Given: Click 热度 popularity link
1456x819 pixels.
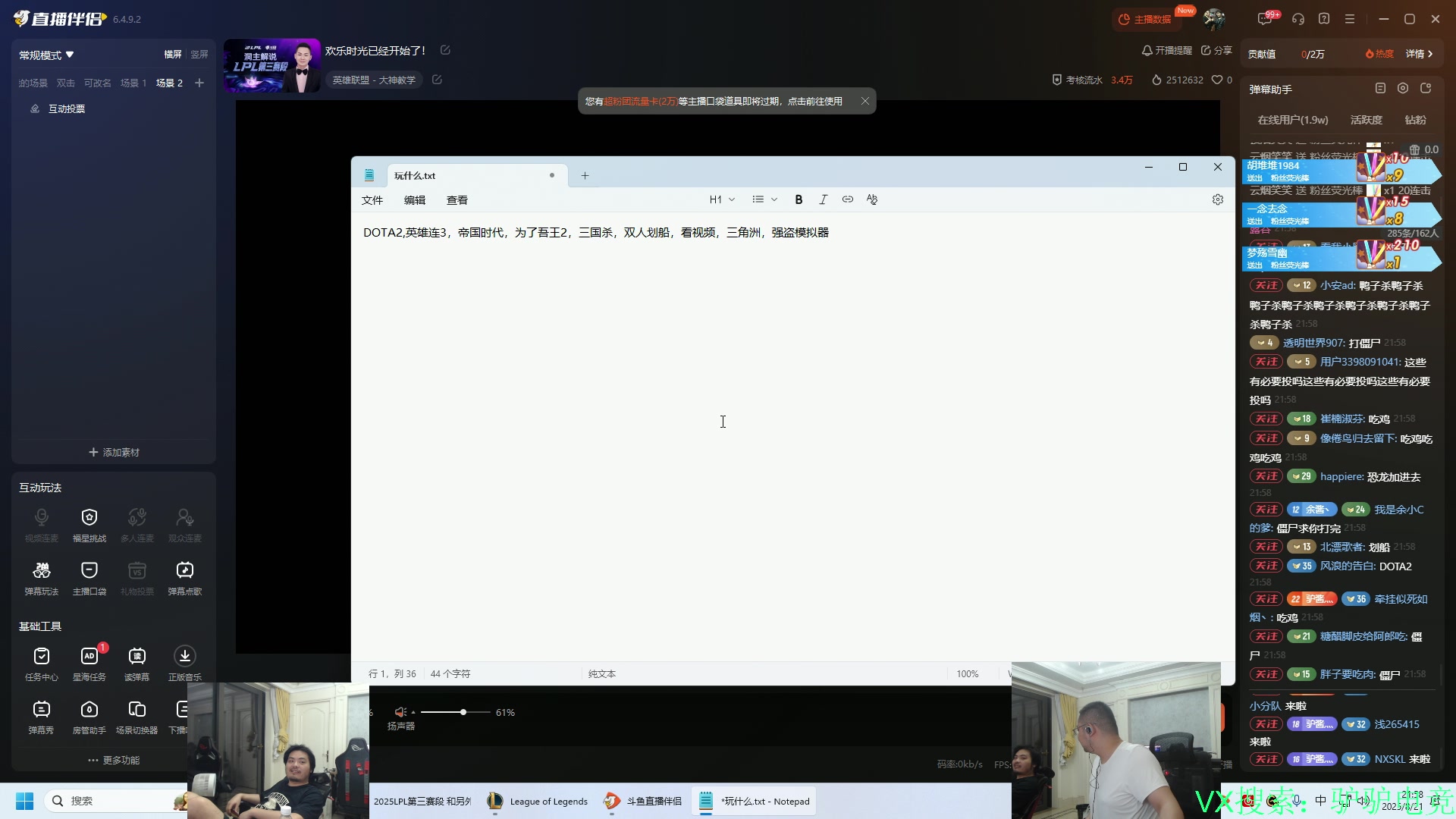Looking at the screenshot, I should point(1379,54).
